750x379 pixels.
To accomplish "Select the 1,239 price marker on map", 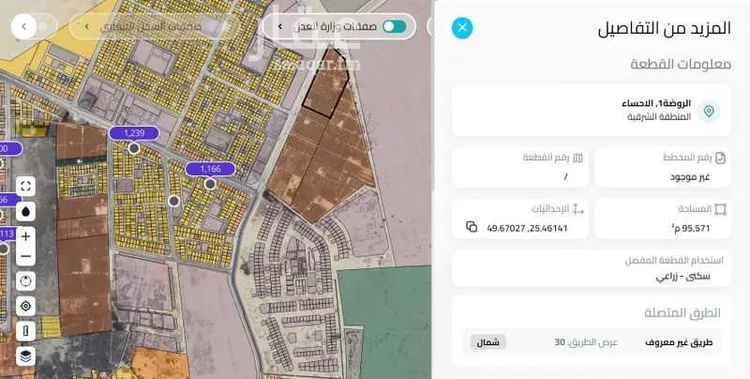I will point(134,134).
